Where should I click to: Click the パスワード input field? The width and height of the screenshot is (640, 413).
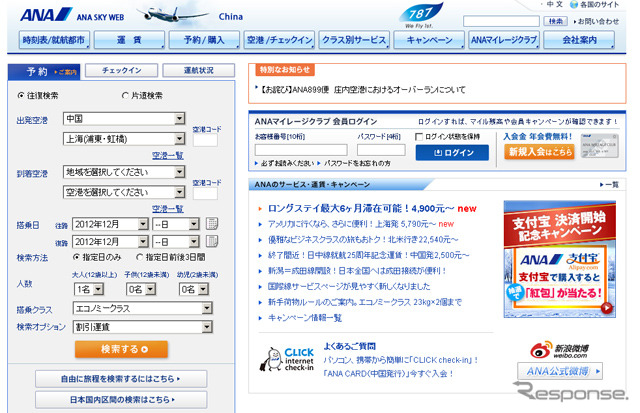pyautogui.click(x=381, y=150)
